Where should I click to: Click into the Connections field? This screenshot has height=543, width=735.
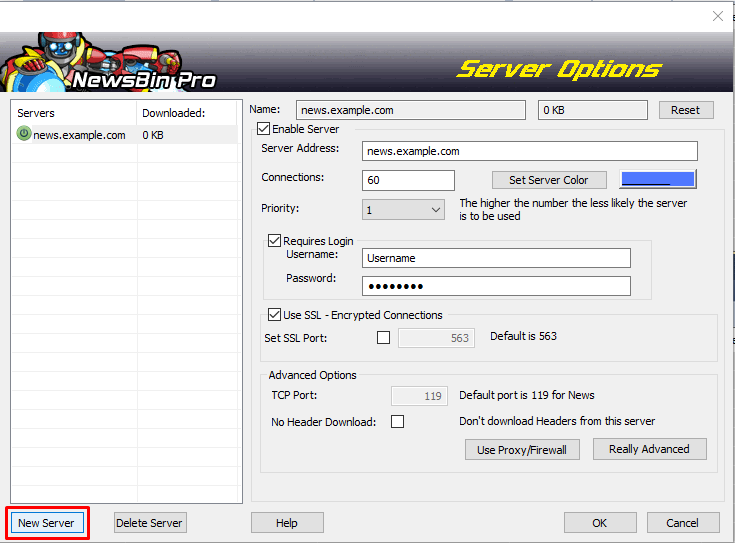408,180
